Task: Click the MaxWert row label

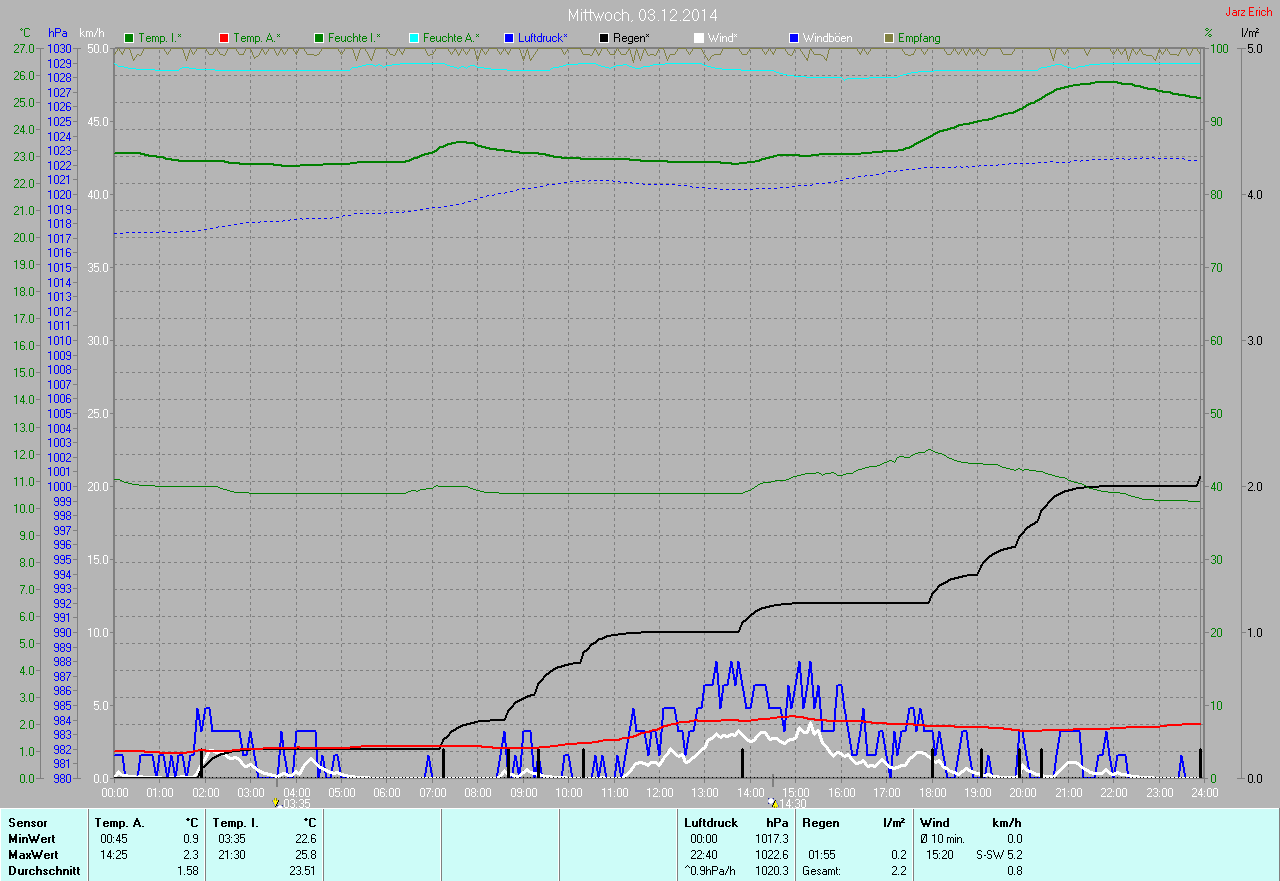Action: click(x=32, y=855)
